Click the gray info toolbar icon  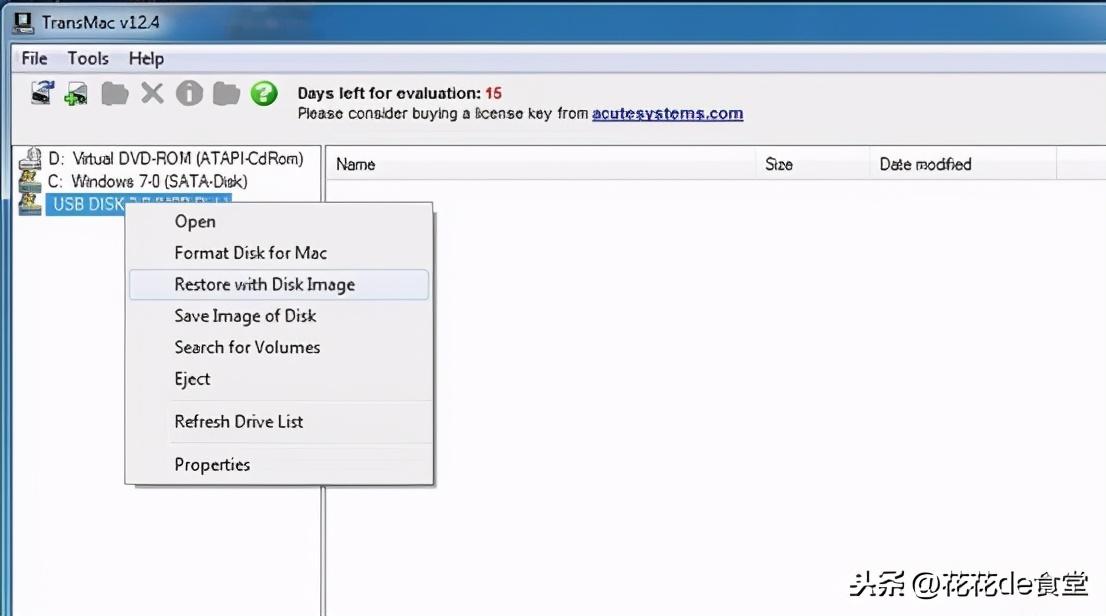pos(189,93)
